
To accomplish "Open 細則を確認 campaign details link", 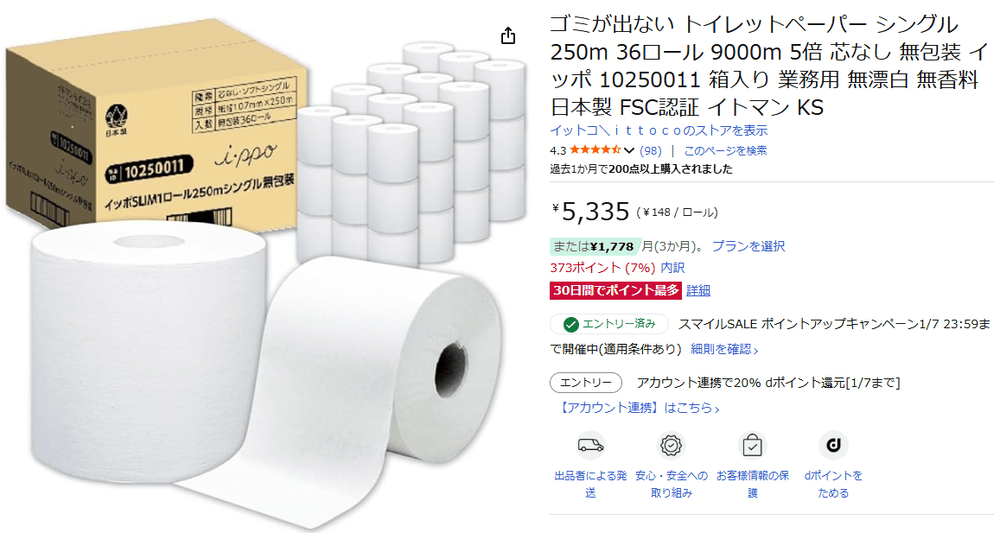I will [724, 349].
